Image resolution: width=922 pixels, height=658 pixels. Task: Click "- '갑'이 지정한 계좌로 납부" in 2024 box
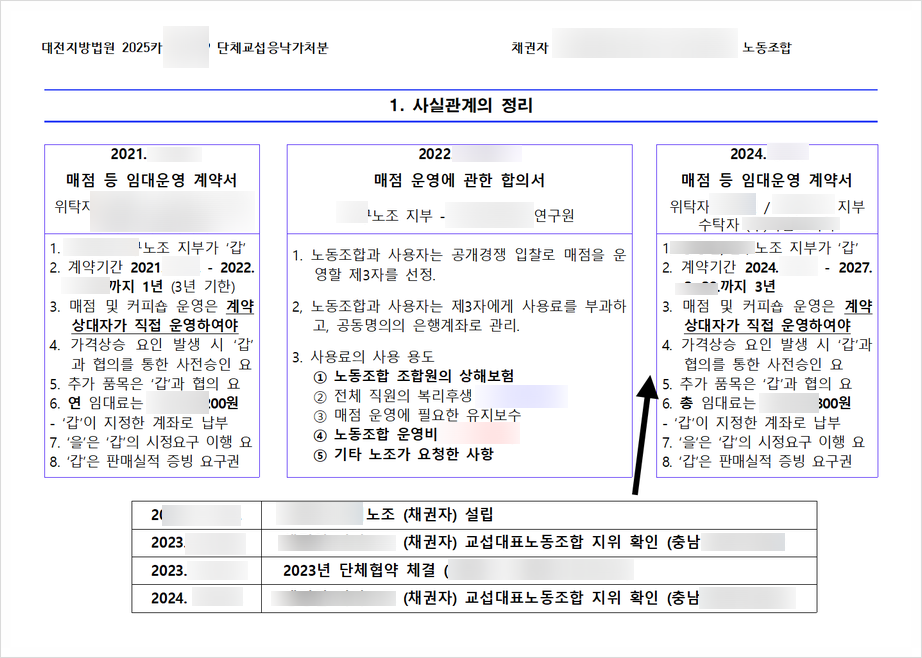click(751, 423)
